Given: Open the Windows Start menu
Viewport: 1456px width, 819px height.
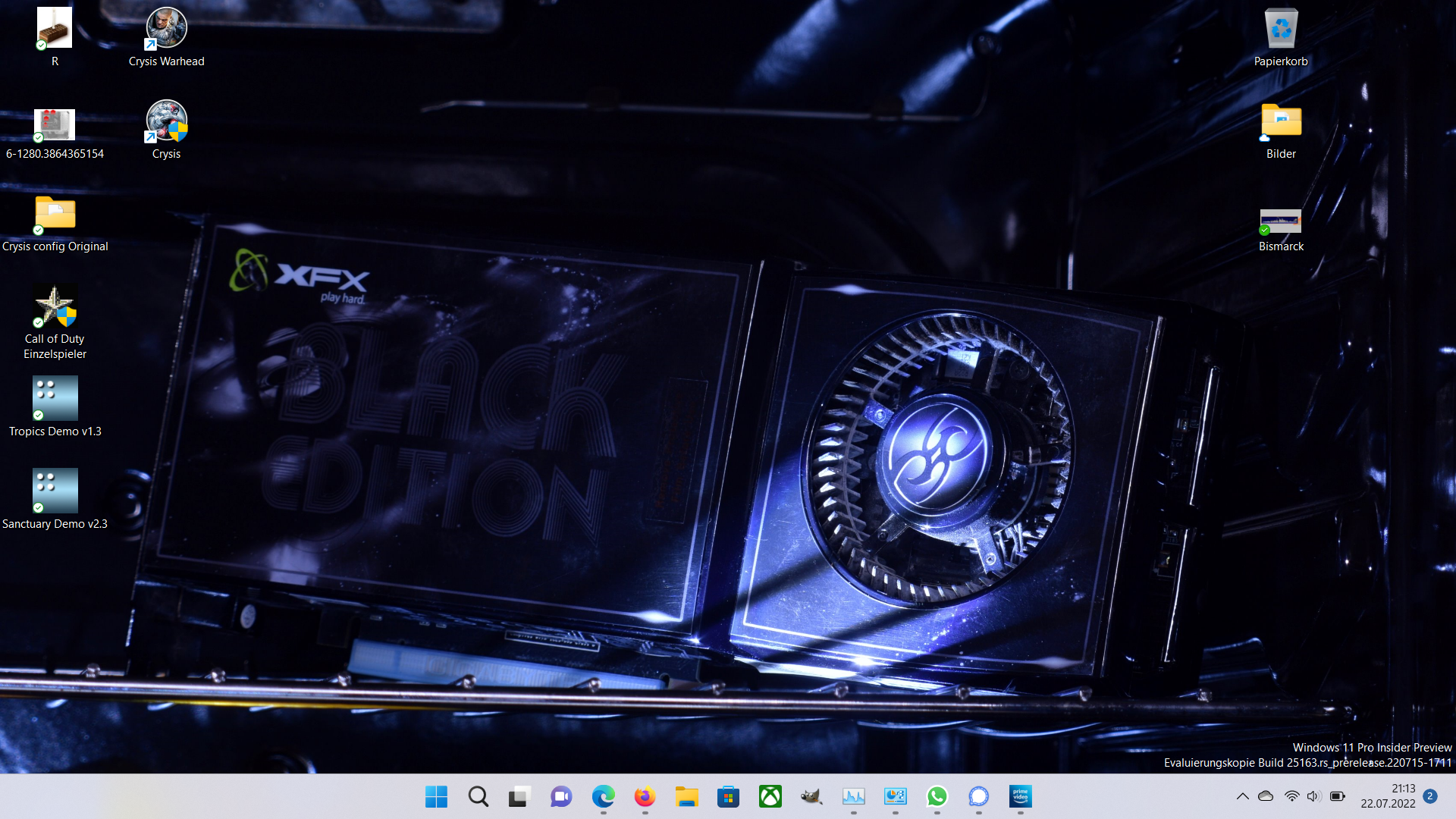Looking at the screenshot, I should (436, 796).
